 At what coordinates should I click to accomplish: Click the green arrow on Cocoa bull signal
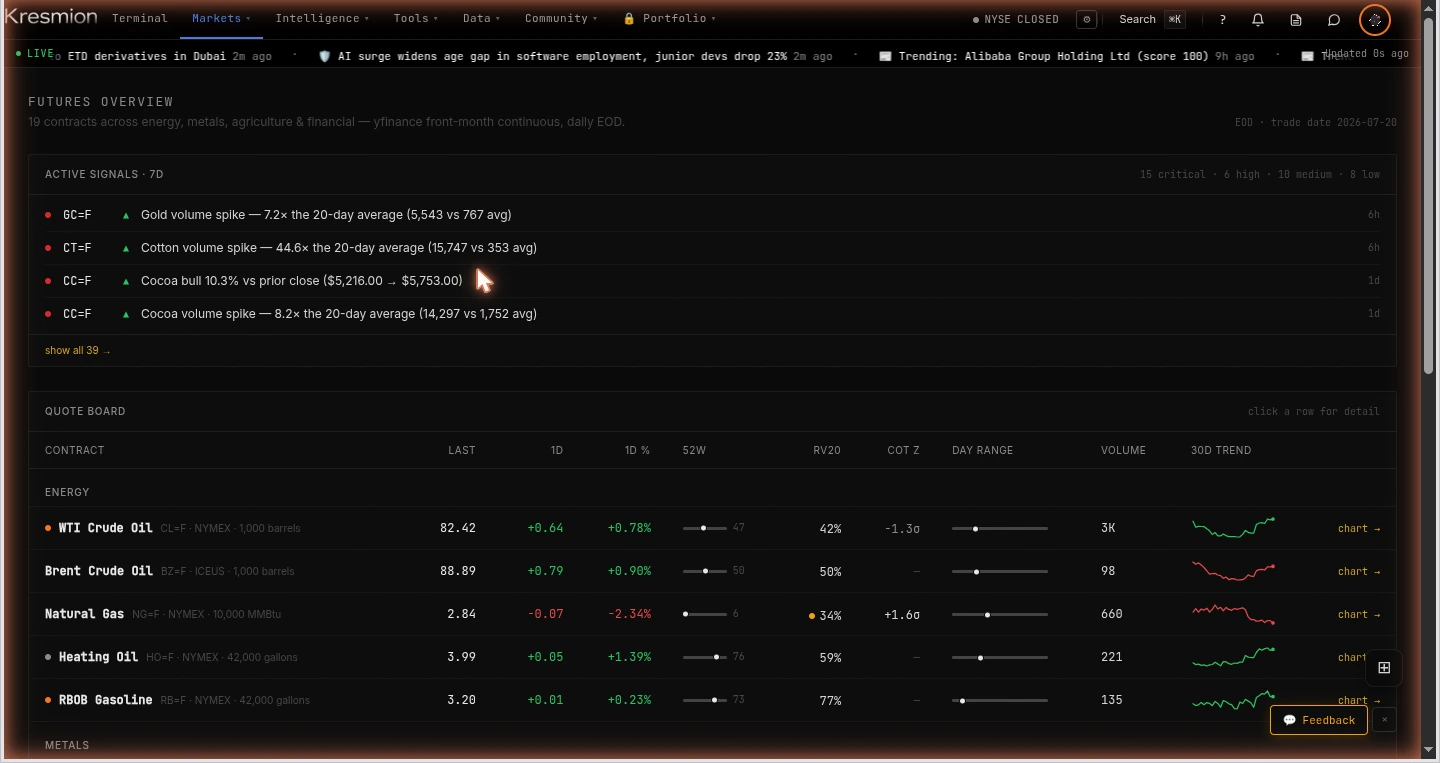pyautogui.click(x=126, y=281)
